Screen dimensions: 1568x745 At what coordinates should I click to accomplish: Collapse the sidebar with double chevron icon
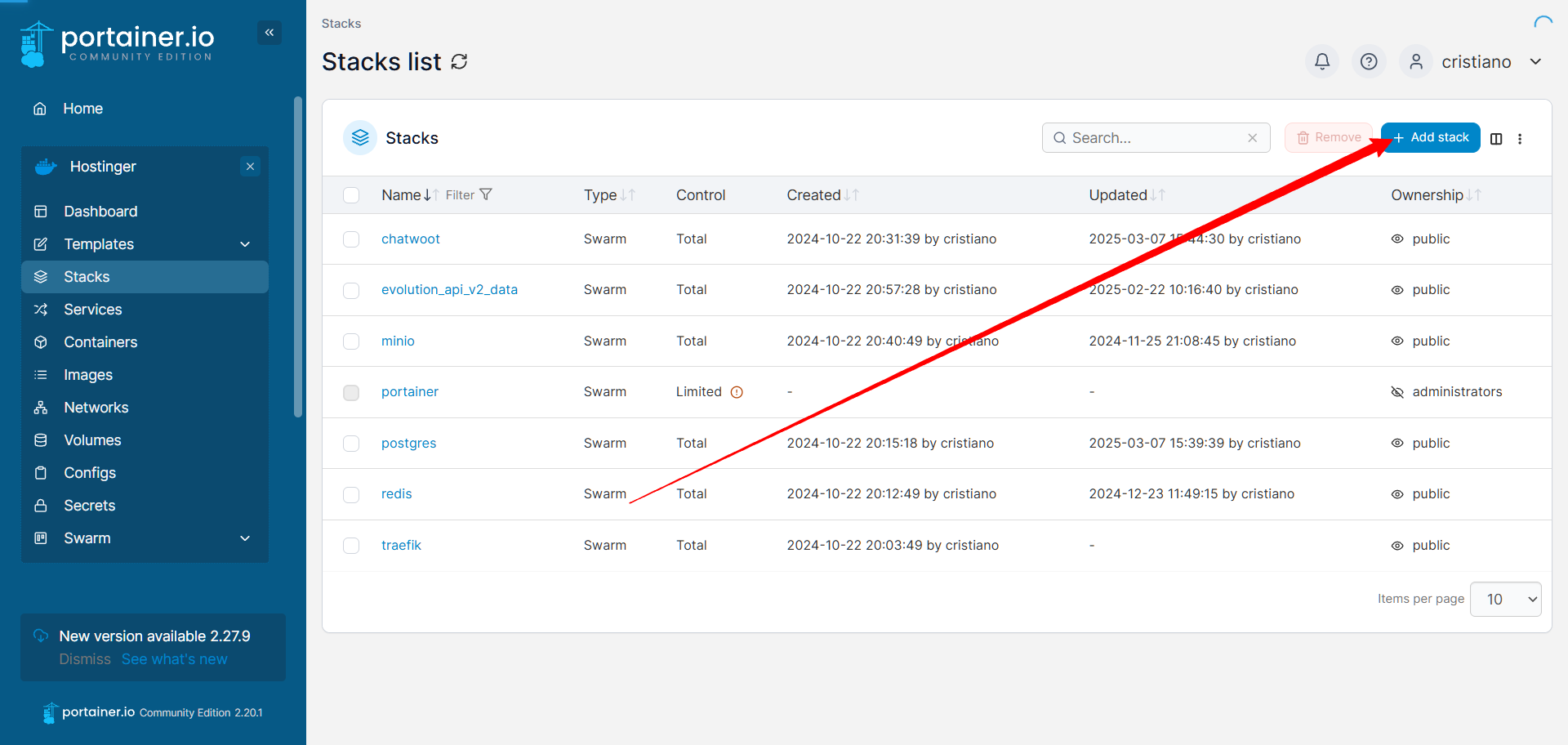[x=269, y=33]
